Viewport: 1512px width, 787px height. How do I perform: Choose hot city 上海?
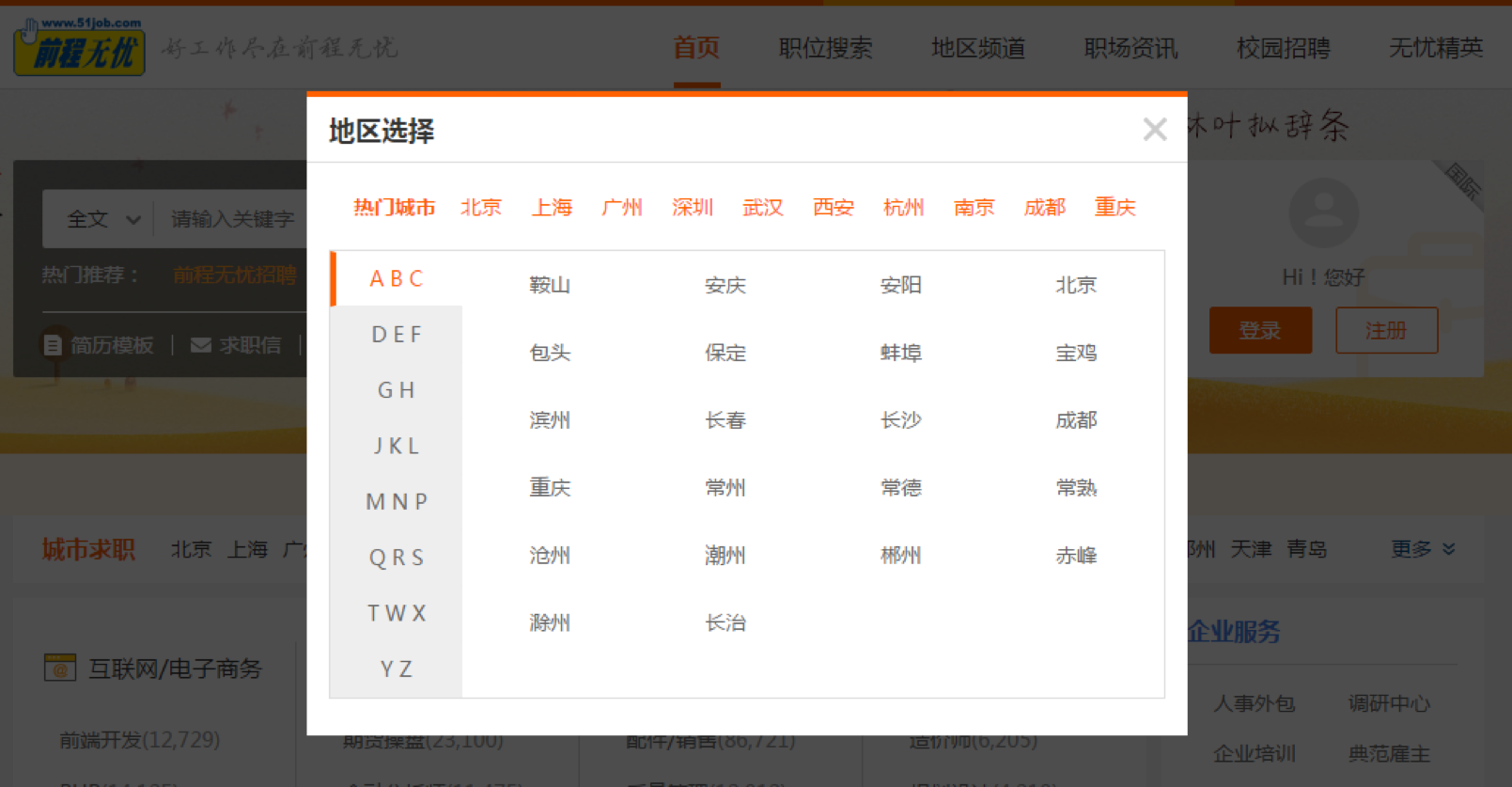pos(552,207)
